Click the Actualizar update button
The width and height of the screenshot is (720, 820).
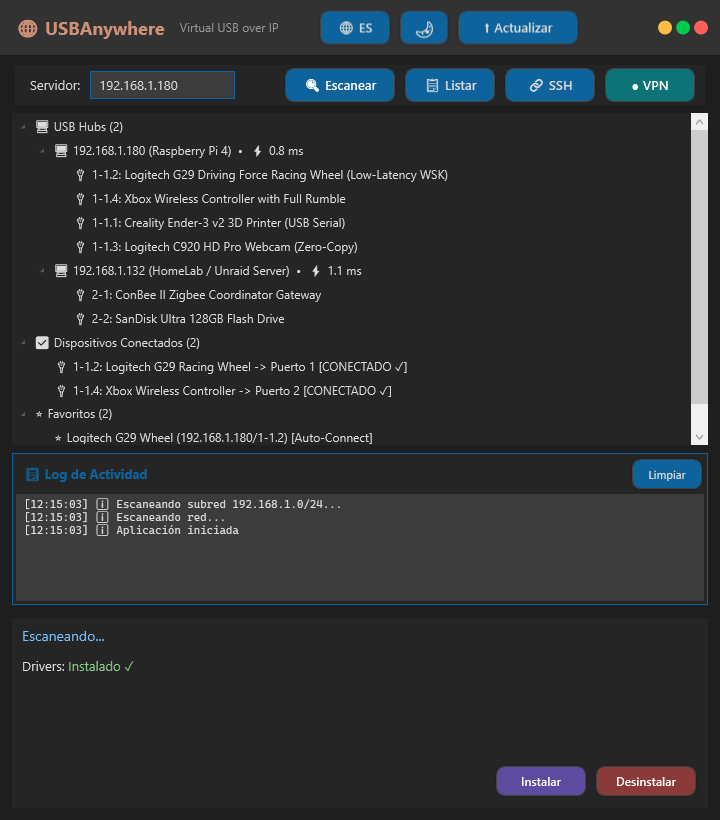click(x=518, y=28)
